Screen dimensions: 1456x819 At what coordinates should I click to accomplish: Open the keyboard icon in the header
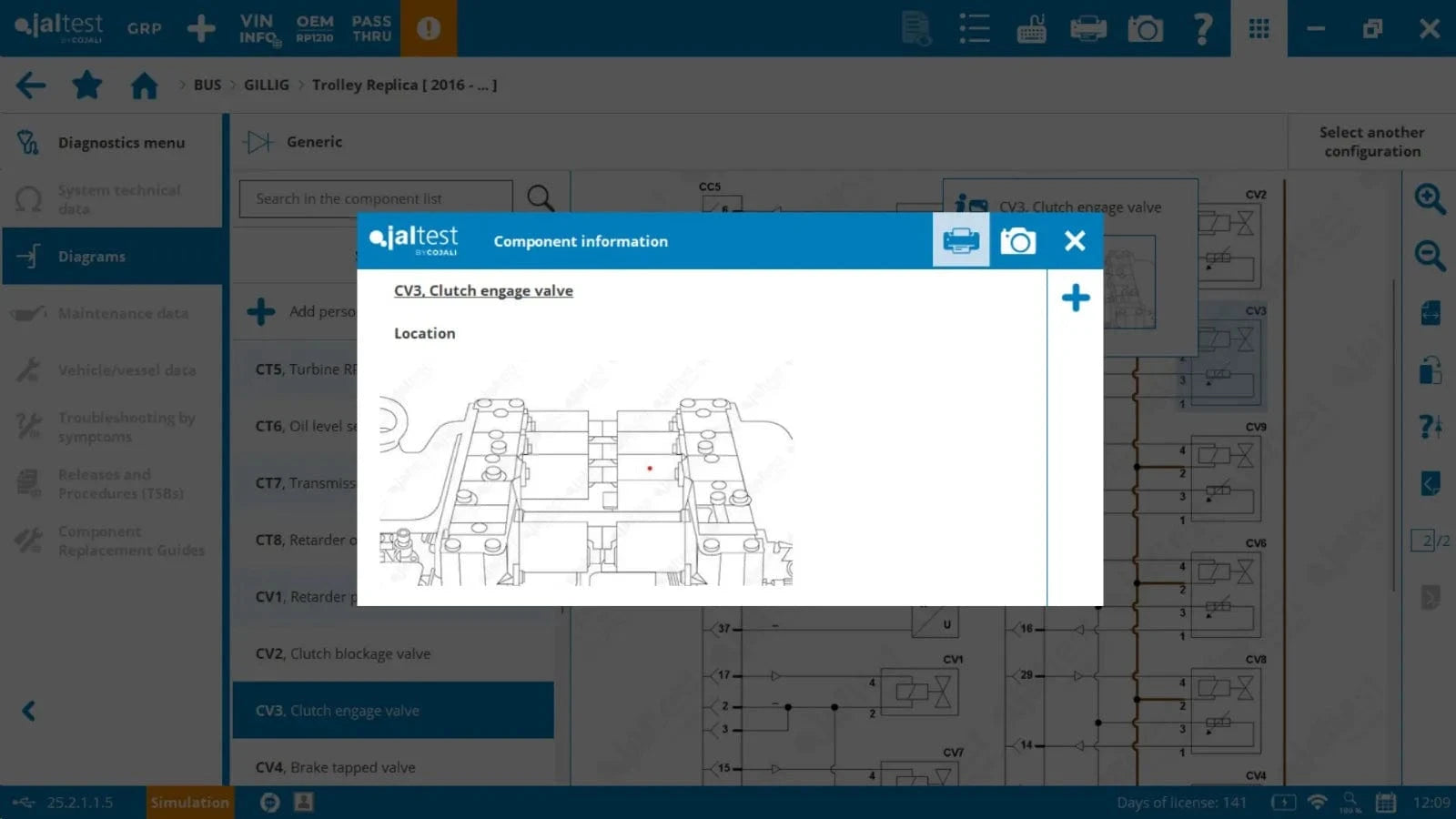1031,28
